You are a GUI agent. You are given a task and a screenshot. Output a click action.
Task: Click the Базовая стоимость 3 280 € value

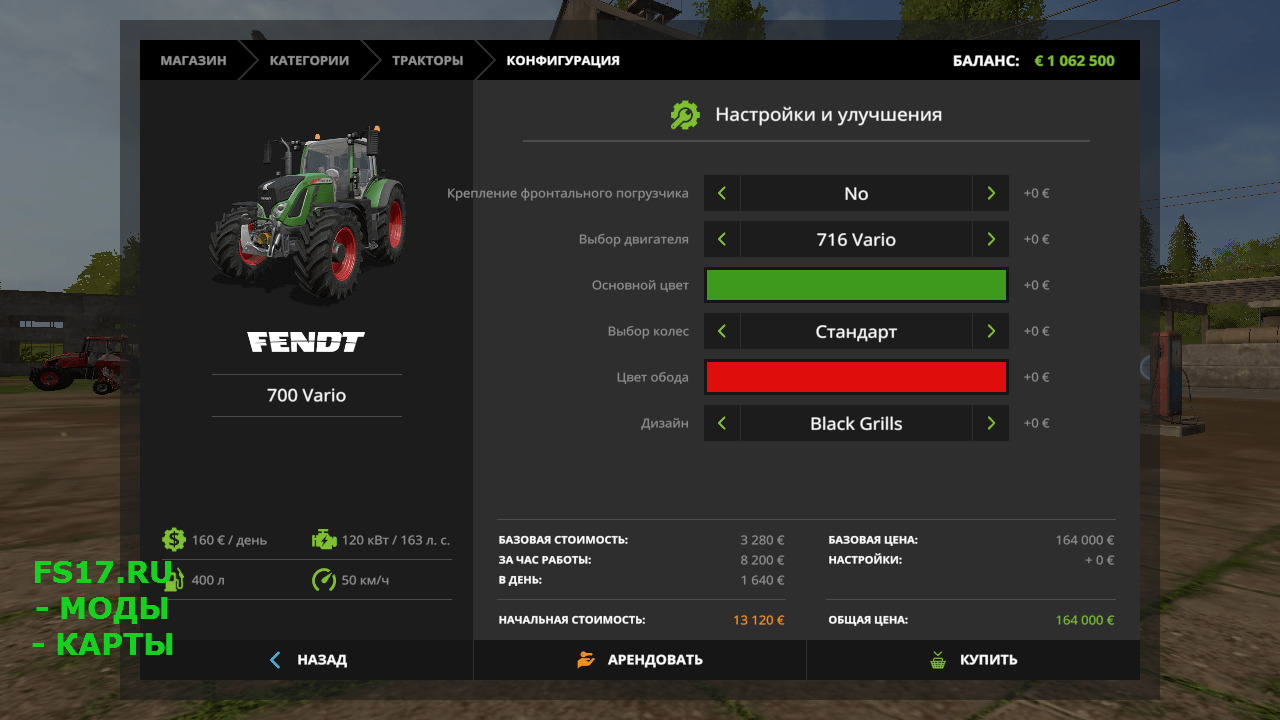tap(762, 540)
